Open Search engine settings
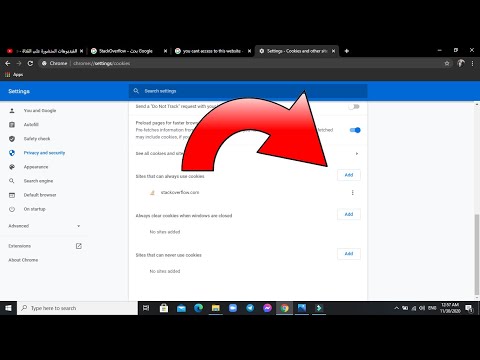The width and height of the screenshot is (480, 360). (x=38, y=181)
